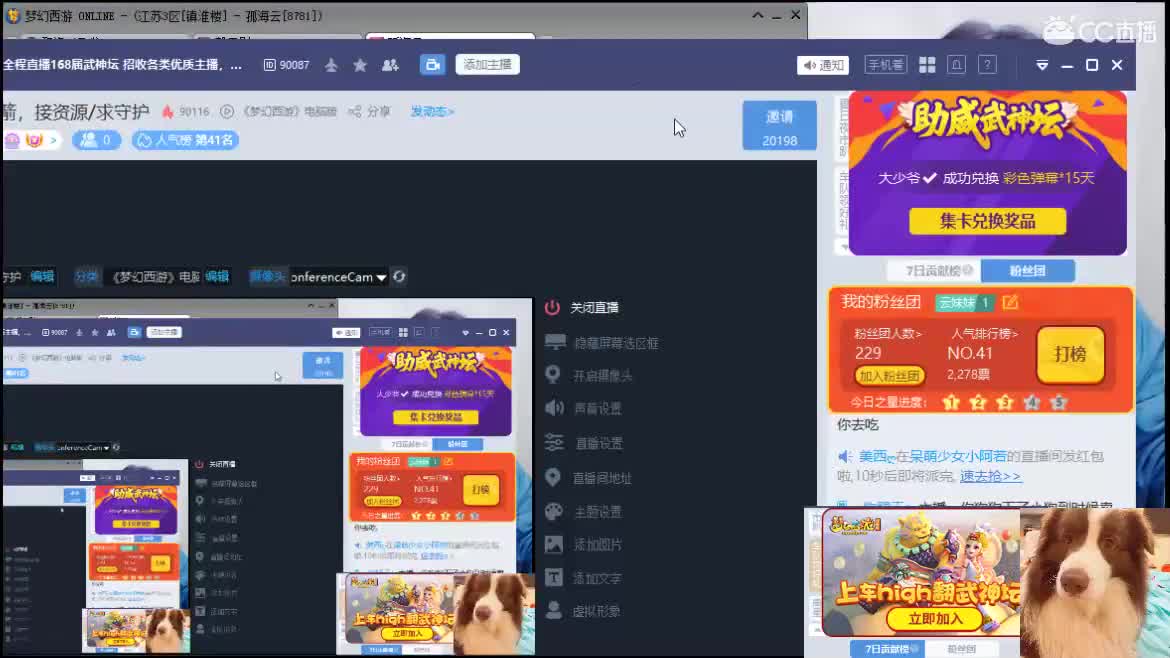
Task: Click the 通知 notification button
Action: point(823,65)
